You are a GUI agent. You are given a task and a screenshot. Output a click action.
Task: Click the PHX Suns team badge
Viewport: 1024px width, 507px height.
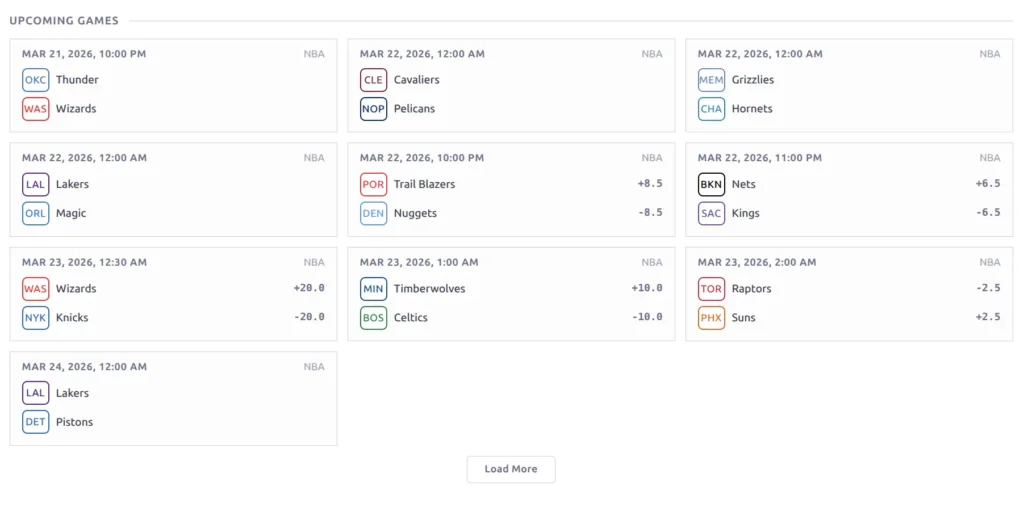711,318
